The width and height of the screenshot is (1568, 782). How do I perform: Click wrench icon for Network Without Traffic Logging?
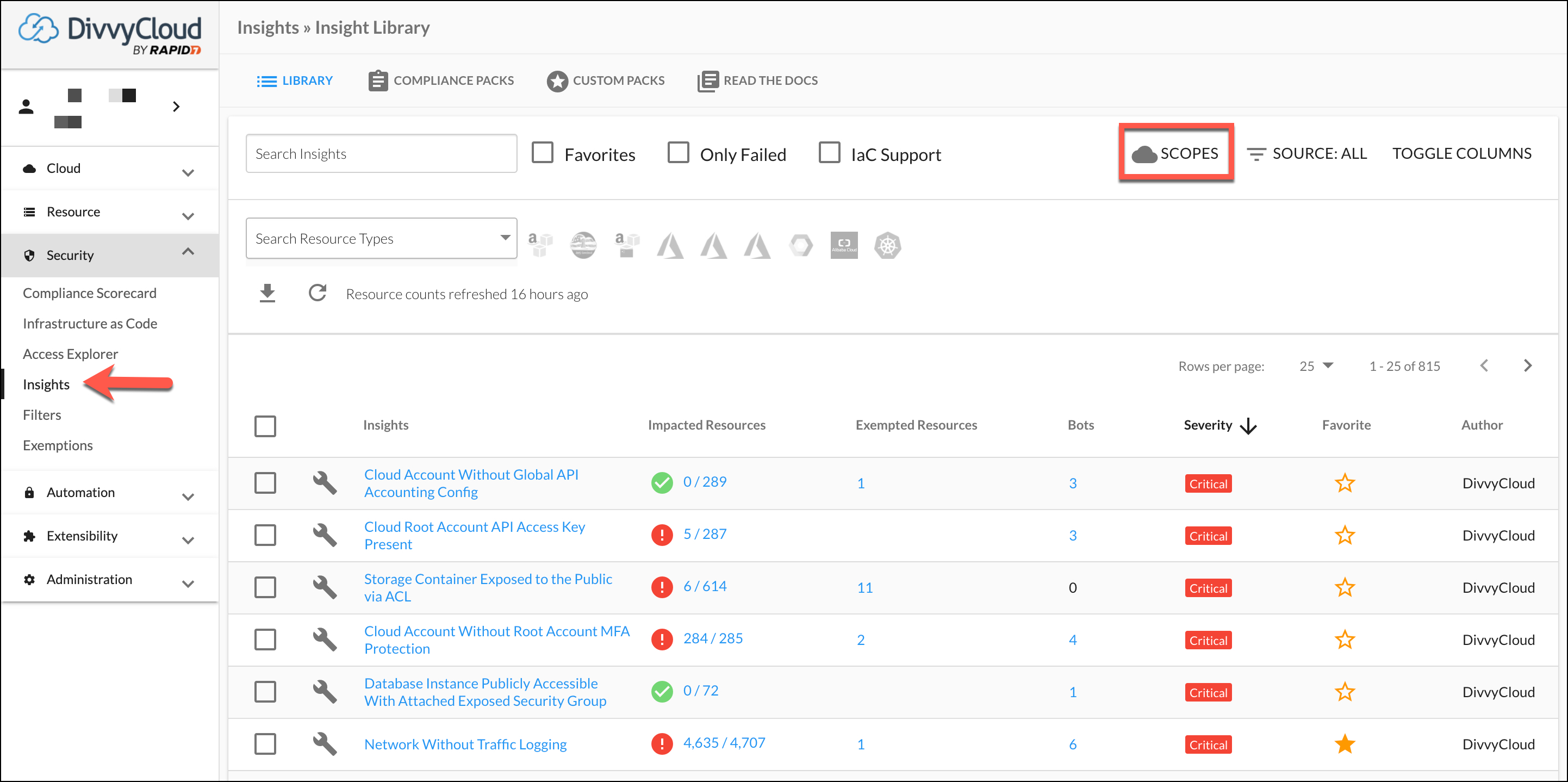(325, 743)
